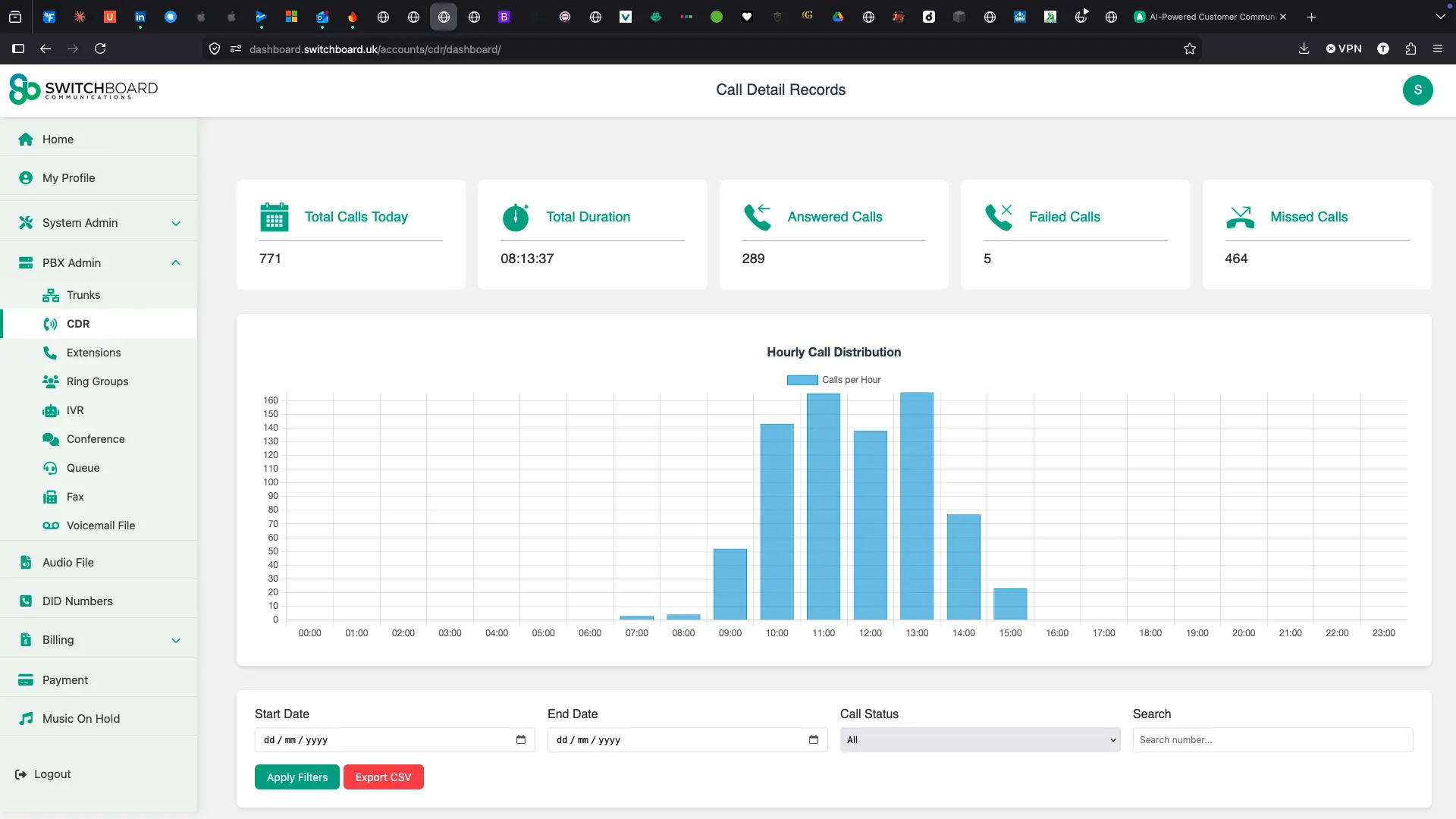The height and width of the screenshot is (819, 1456).
Task: Open the Call Status dropdown
Action: coord(980,739)
